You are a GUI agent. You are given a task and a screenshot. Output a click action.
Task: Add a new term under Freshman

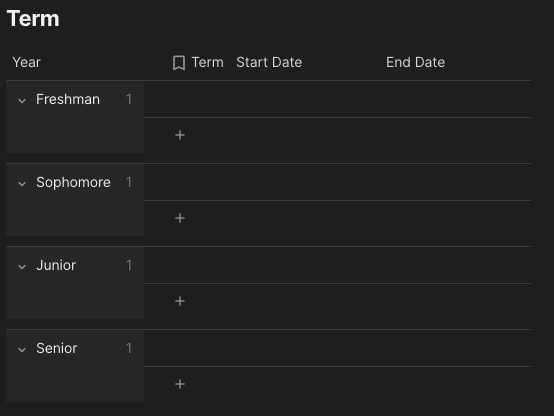(x=180, y=135)
